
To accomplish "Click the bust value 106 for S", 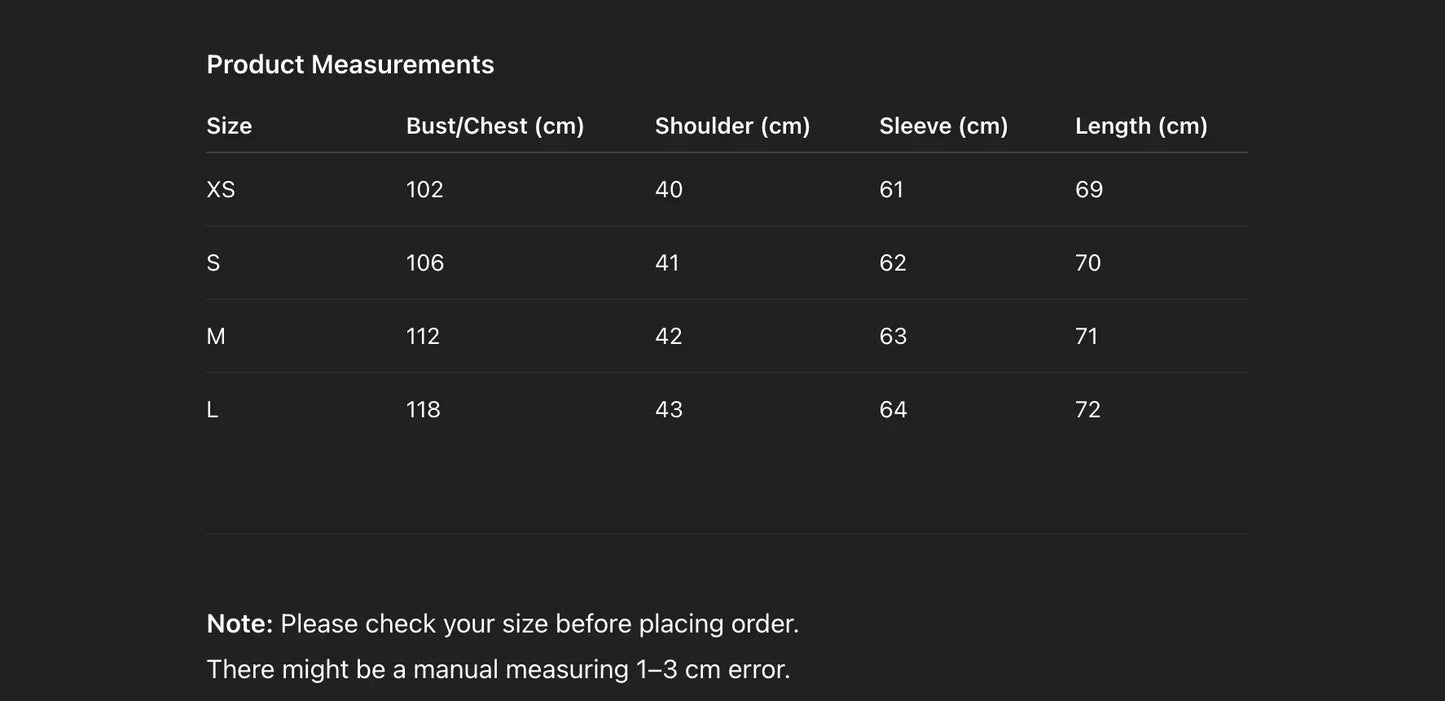I will pyautogui.click(x=425, y=263).
